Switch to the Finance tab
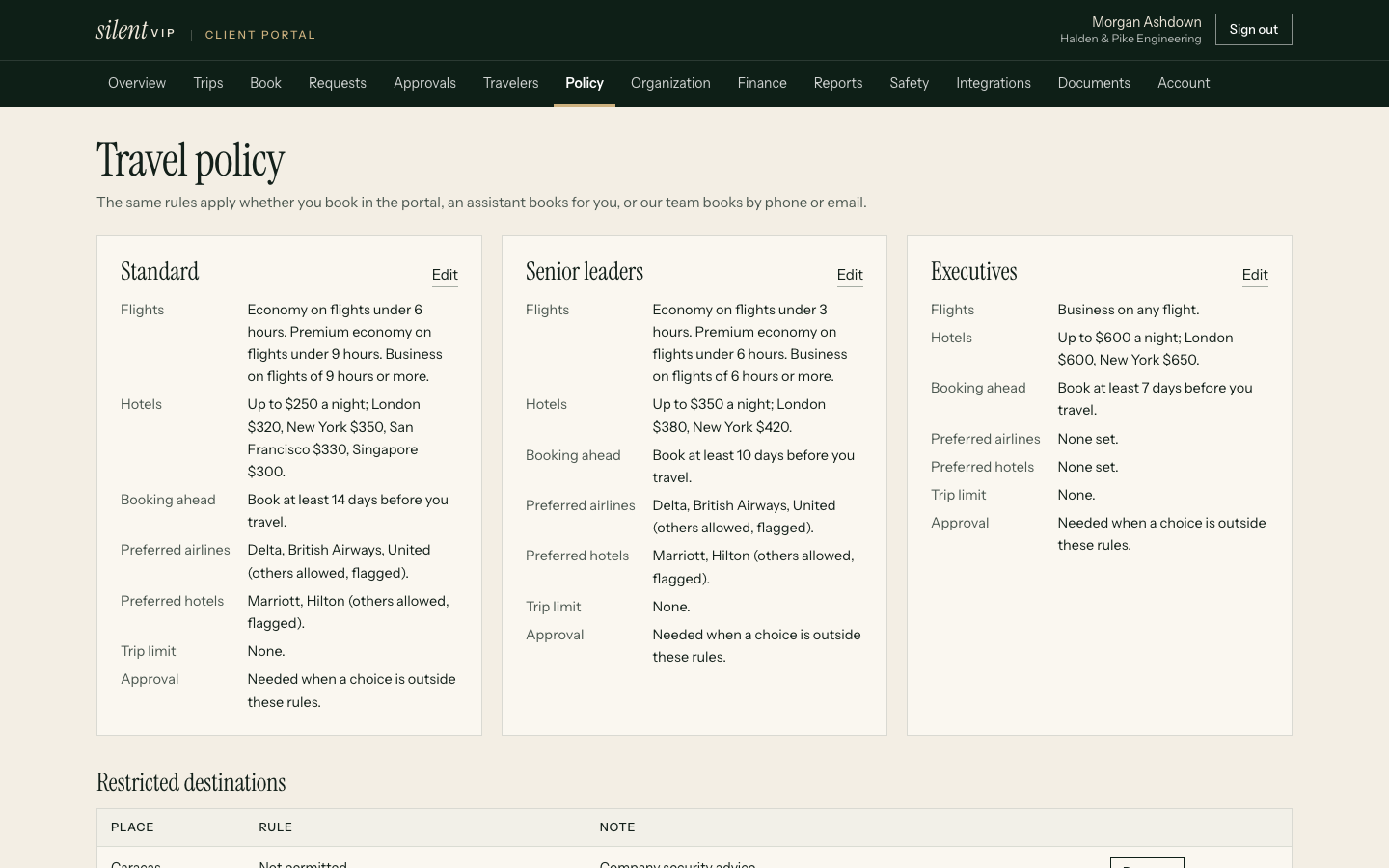 [762, 83]
